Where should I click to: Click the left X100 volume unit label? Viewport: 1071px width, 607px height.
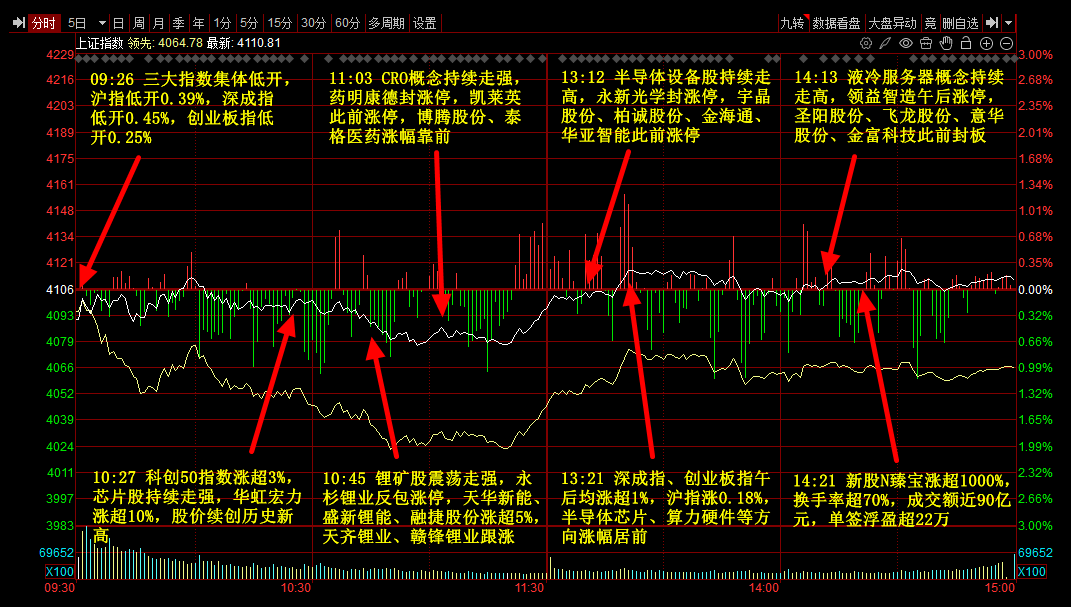(x=59, y=571)
